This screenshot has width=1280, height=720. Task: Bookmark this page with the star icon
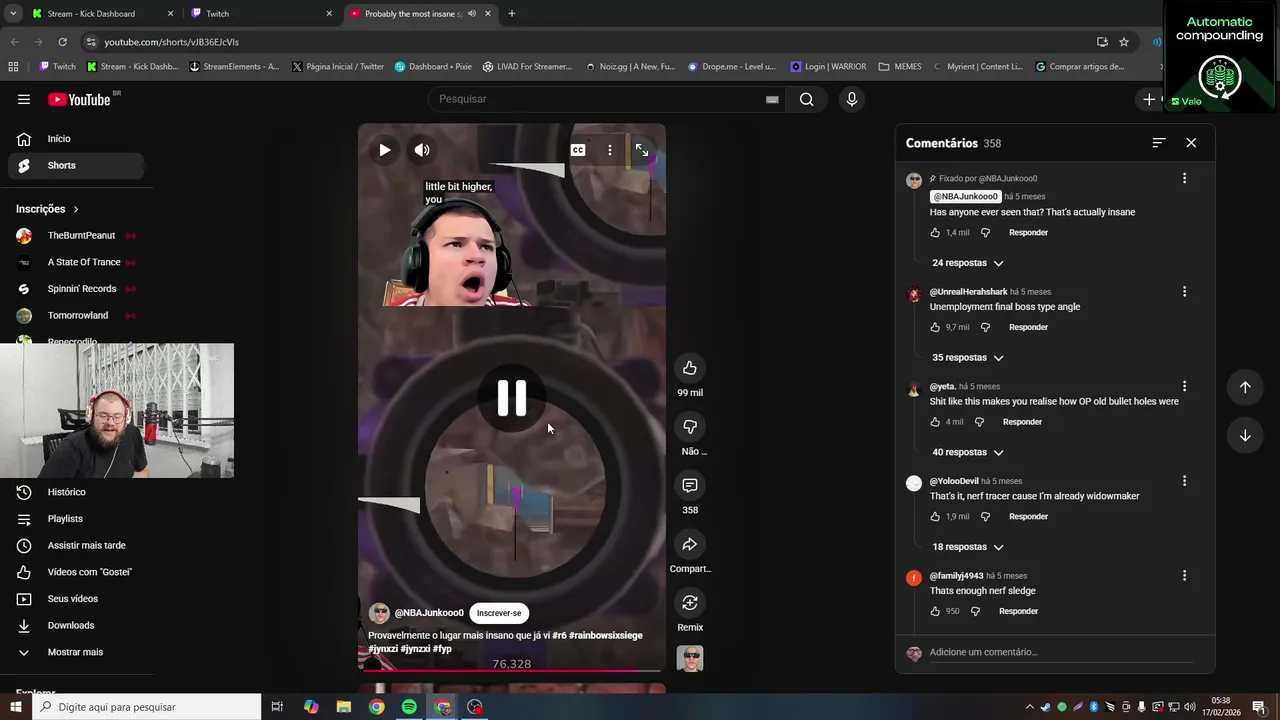tap(1124, 42)
